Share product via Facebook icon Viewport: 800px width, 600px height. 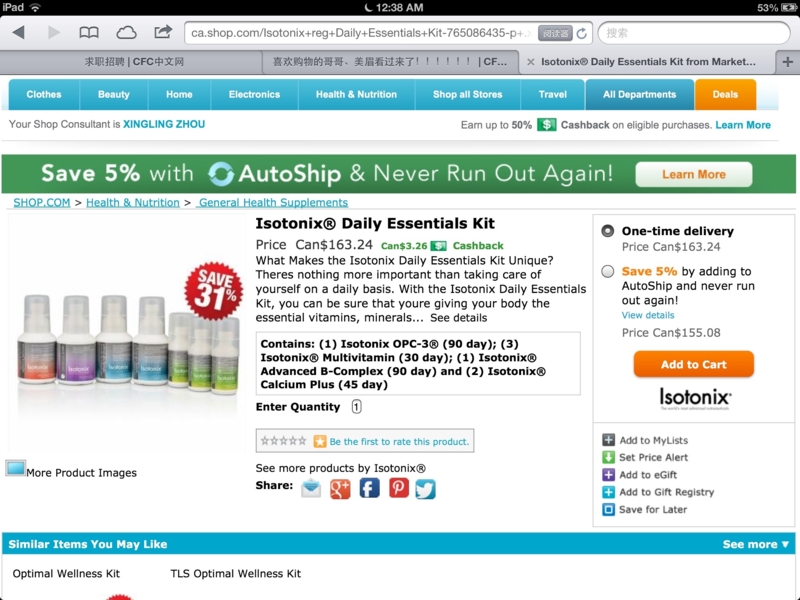click(x=369, y=488)
